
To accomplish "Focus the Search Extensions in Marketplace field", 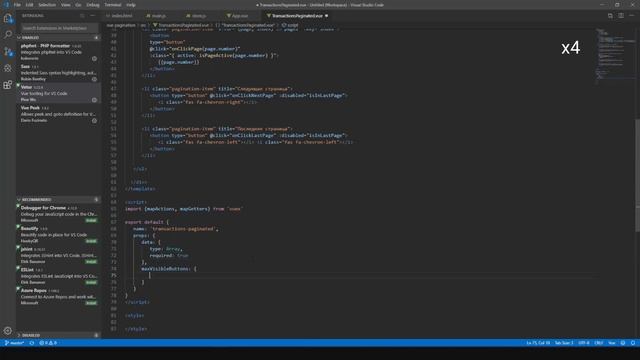I will point(59,28).
